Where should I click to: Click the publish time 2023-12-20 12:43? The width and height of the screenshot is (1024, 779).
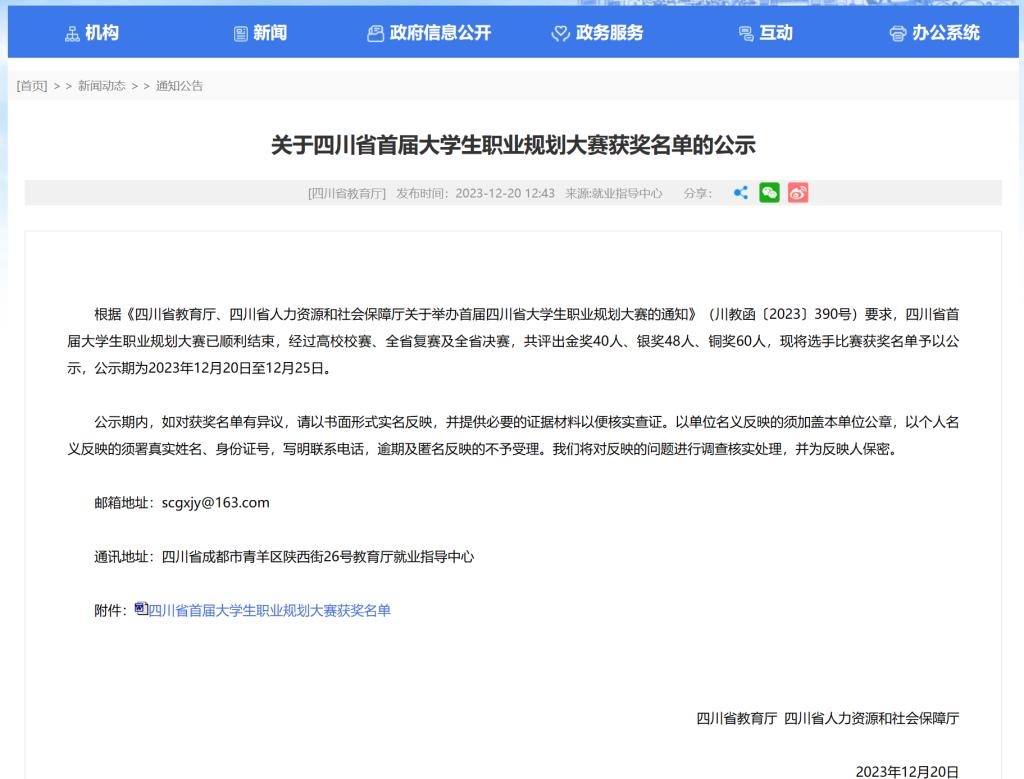505,193
